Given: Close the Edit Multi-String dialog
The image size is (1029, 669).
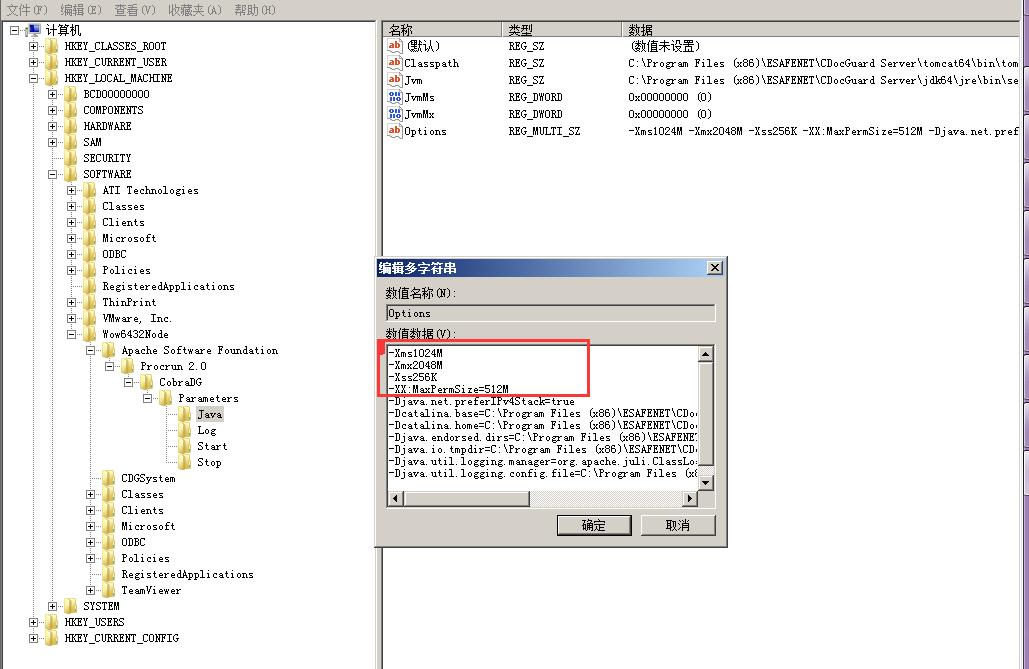Looking at the screenshot, I should pos(713,268).
